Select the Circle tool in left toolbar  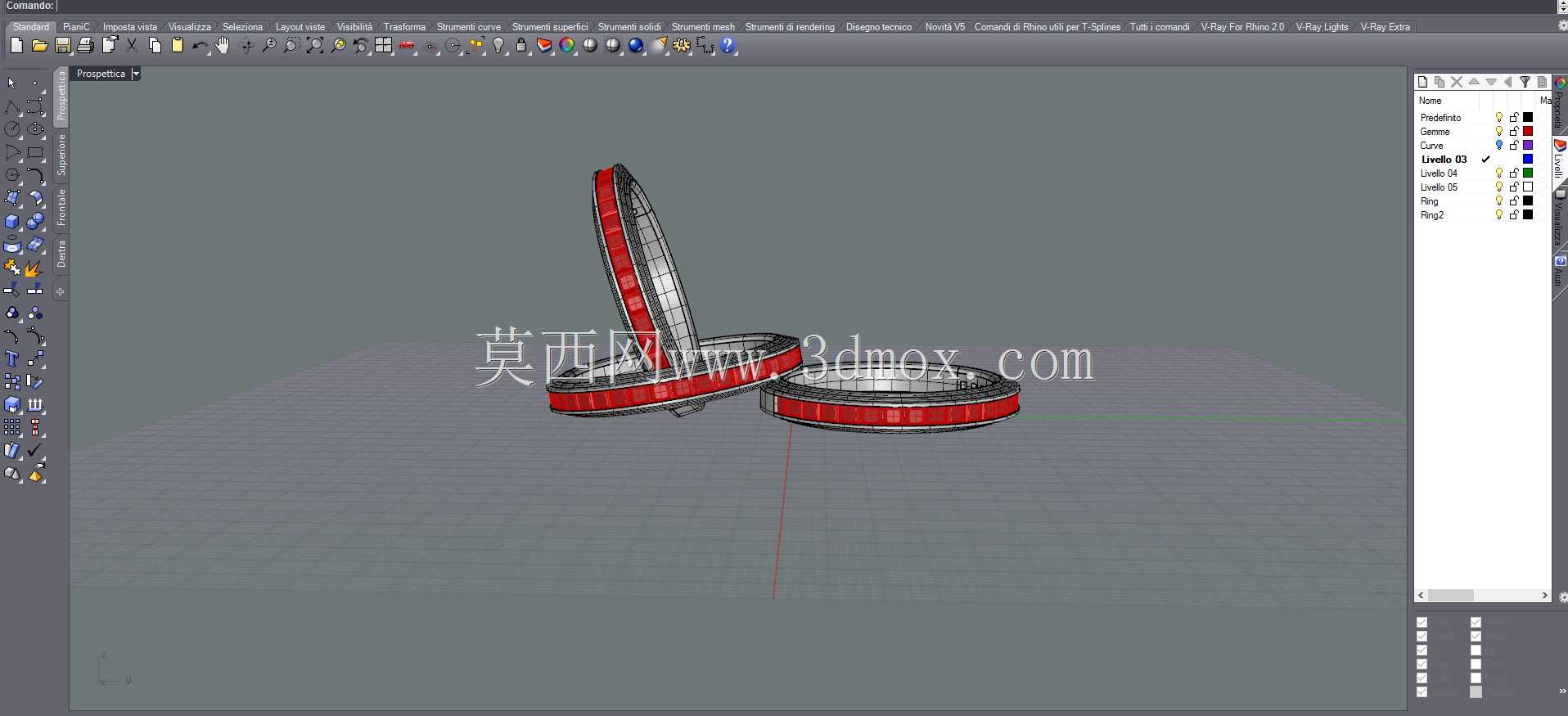coord(12,129)
